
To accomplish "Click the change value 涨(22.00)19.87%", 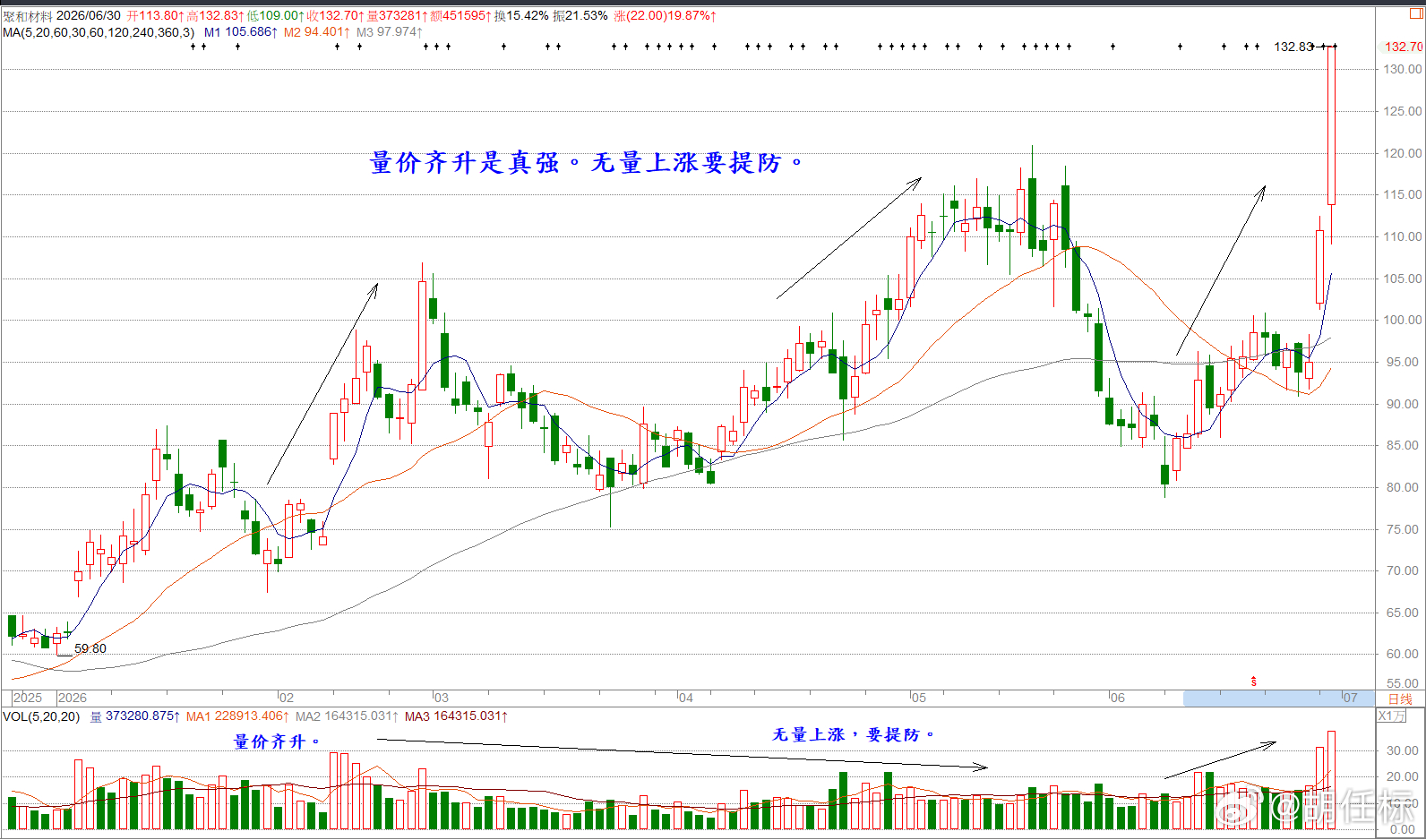I will 665,16.
